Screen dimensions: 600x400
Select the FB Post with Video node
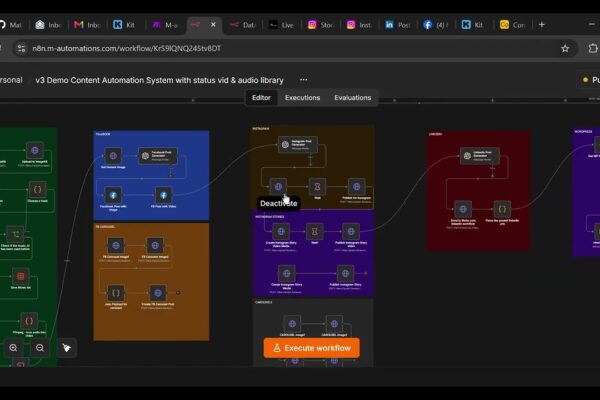(163, 195)
